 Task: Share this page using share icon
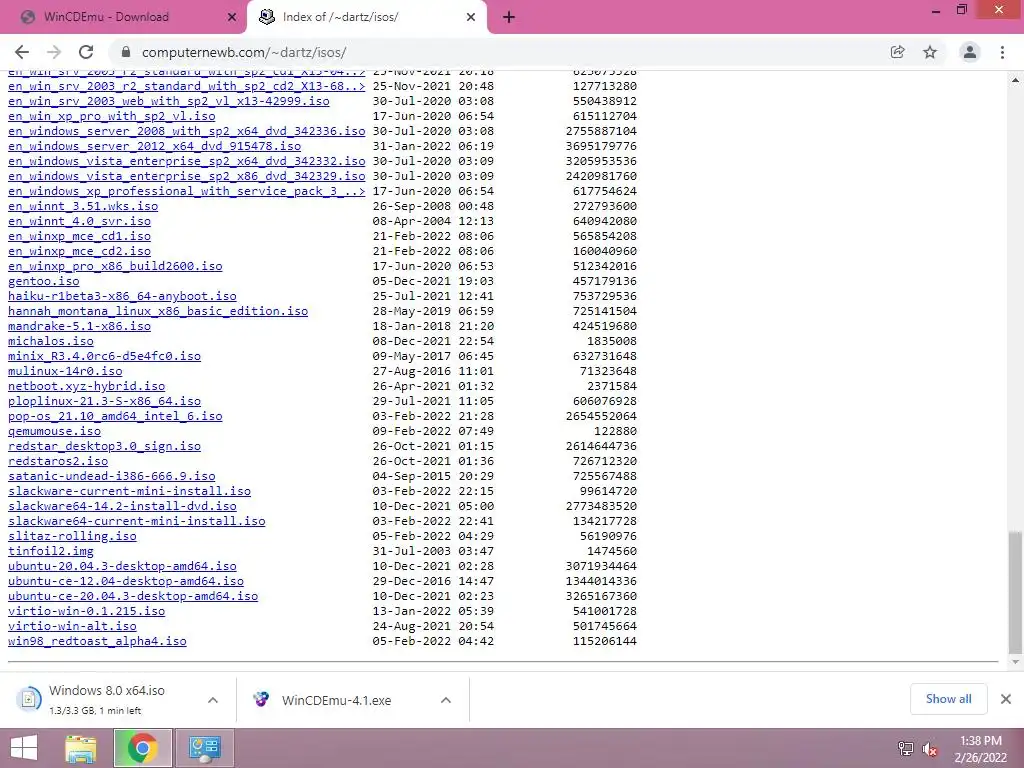(897, 52)
